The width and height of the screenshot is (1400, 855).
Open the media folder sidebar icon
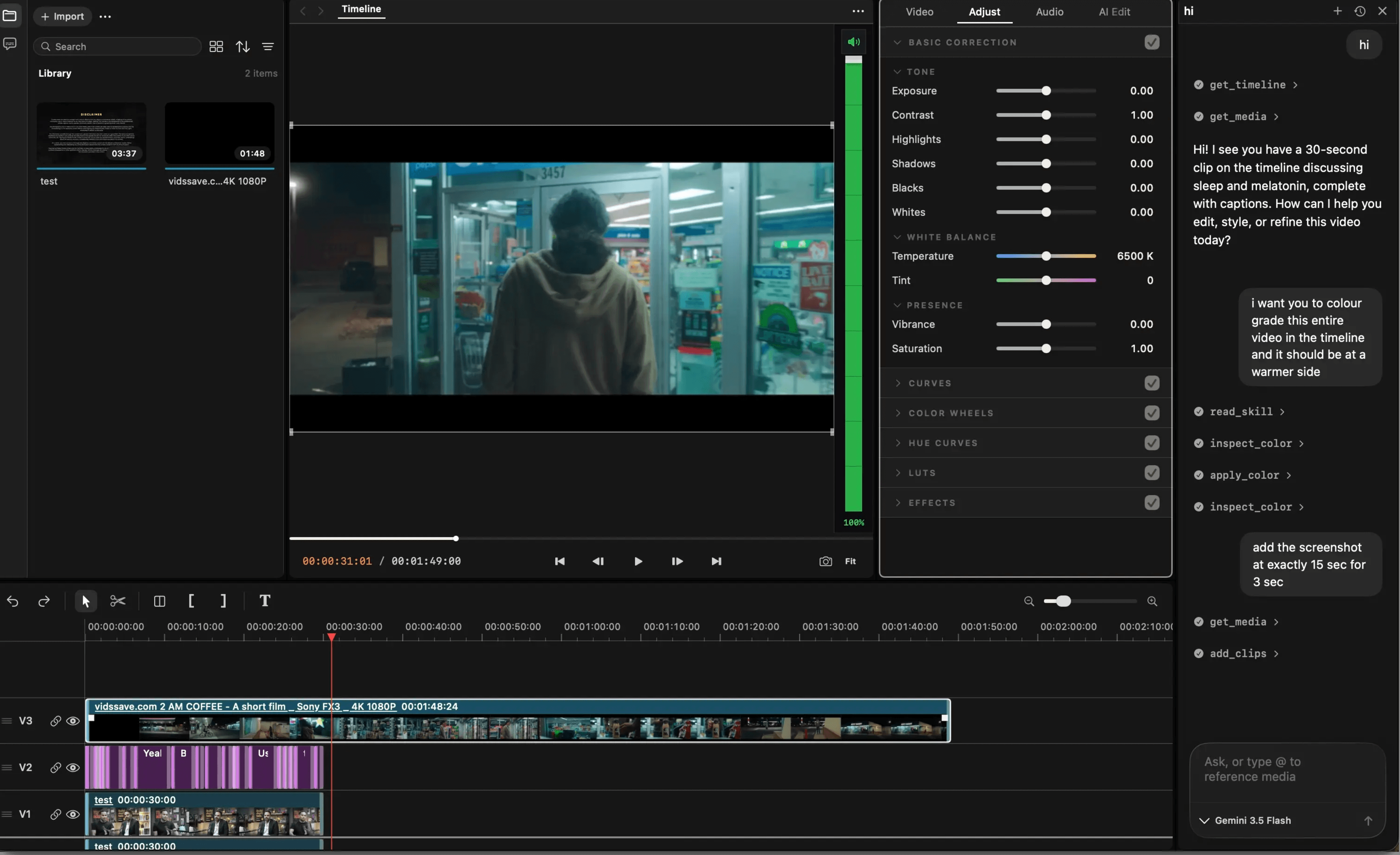[x=9, y=16]
